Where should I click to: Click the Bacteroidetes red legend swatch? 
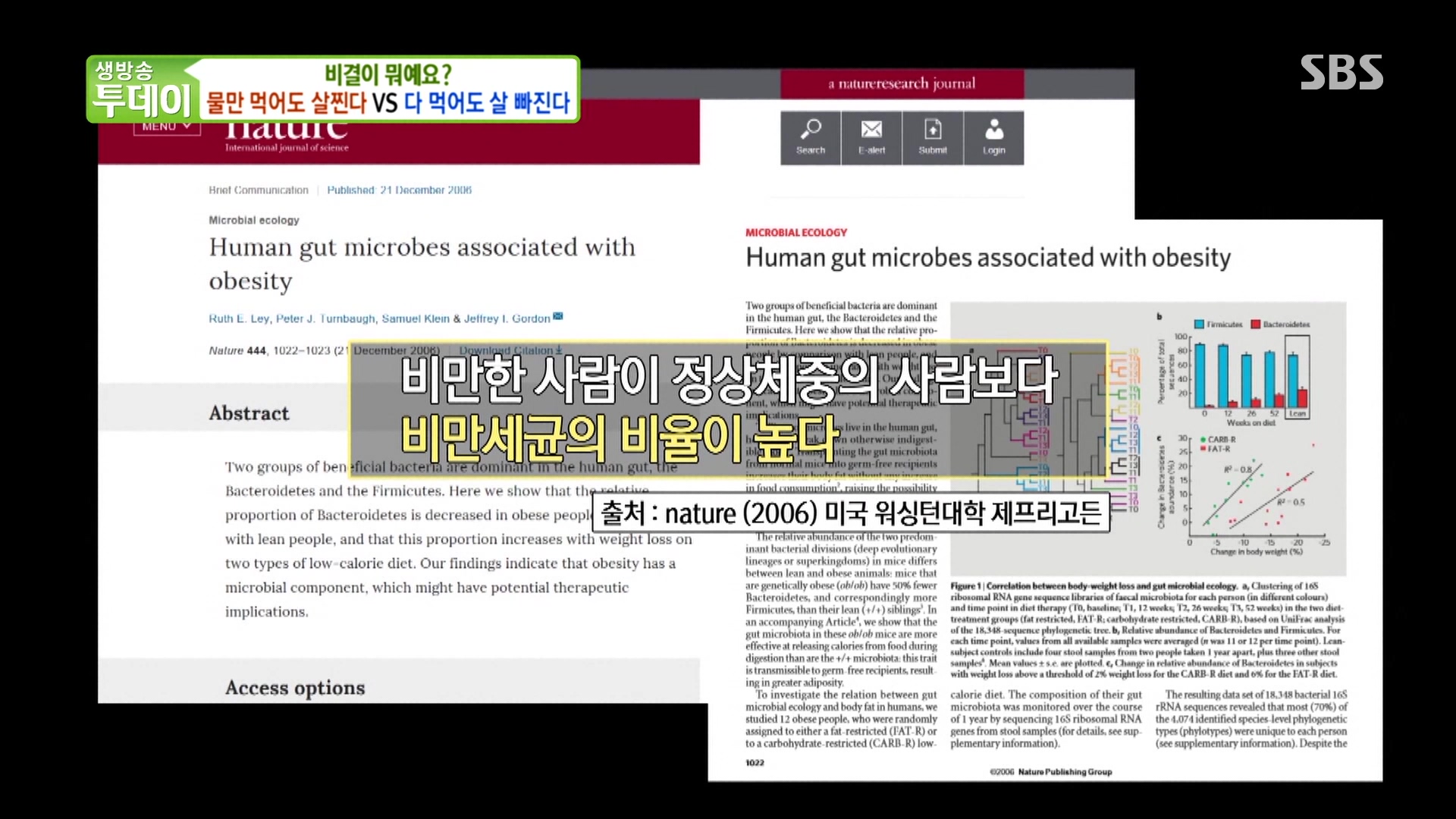click(1257, 325)
